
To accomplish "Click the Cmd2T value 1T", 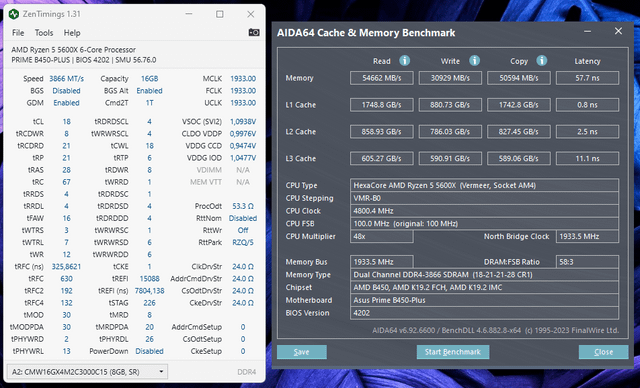I will [x=149, y=103].
